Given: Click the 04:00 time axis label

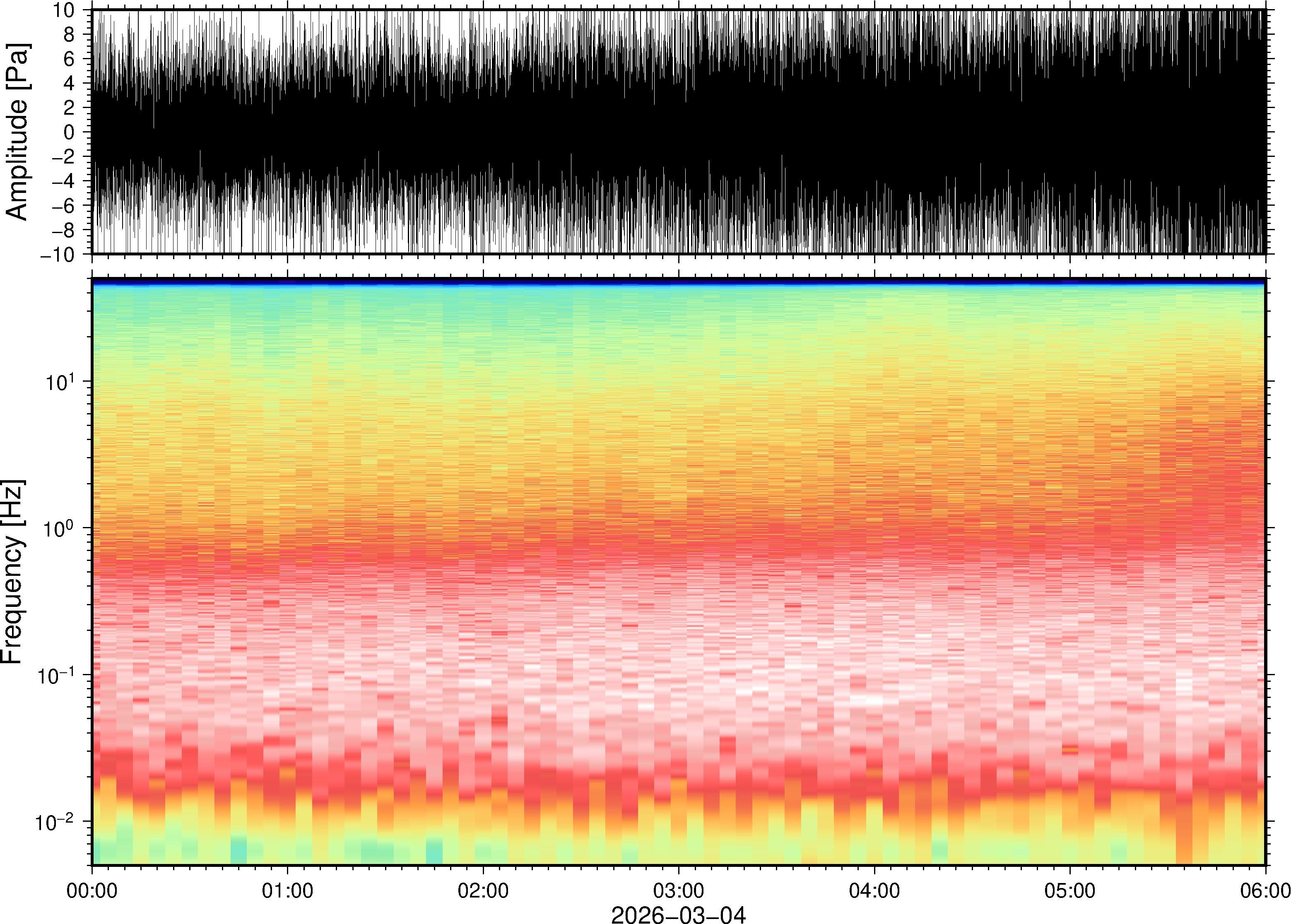Looking at the screenshot, I should point(874,890).
